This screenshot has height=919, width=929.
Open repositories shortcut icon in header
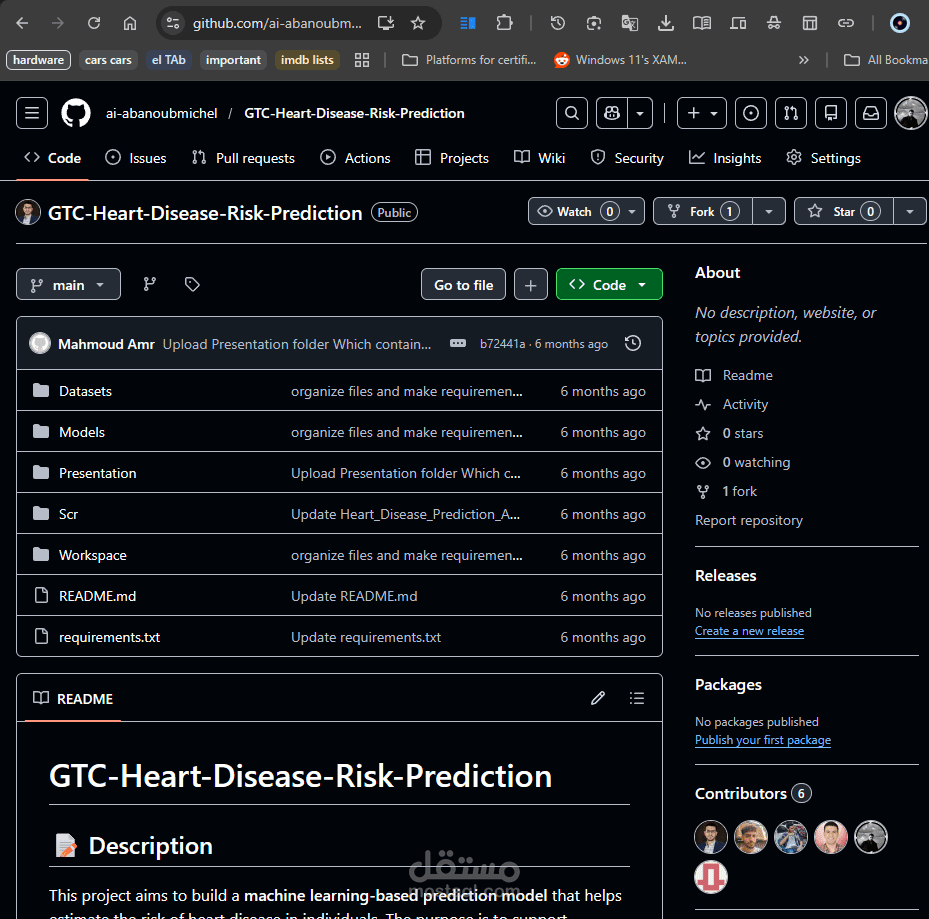pos(831,113)
